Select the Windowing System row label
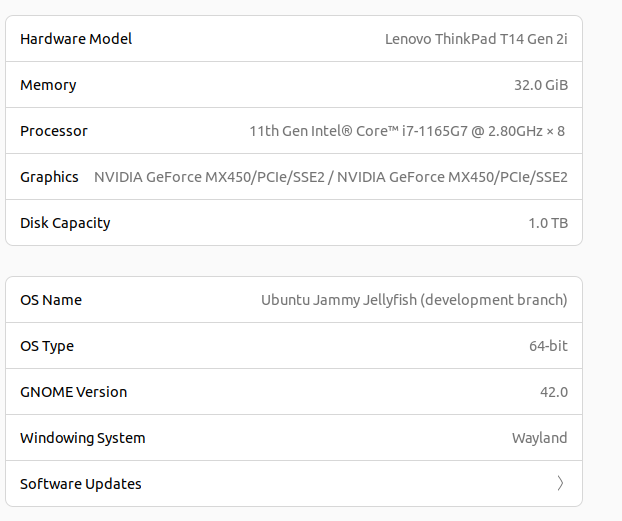The height and width of the screenshot is (521, 622). [83, 438]
